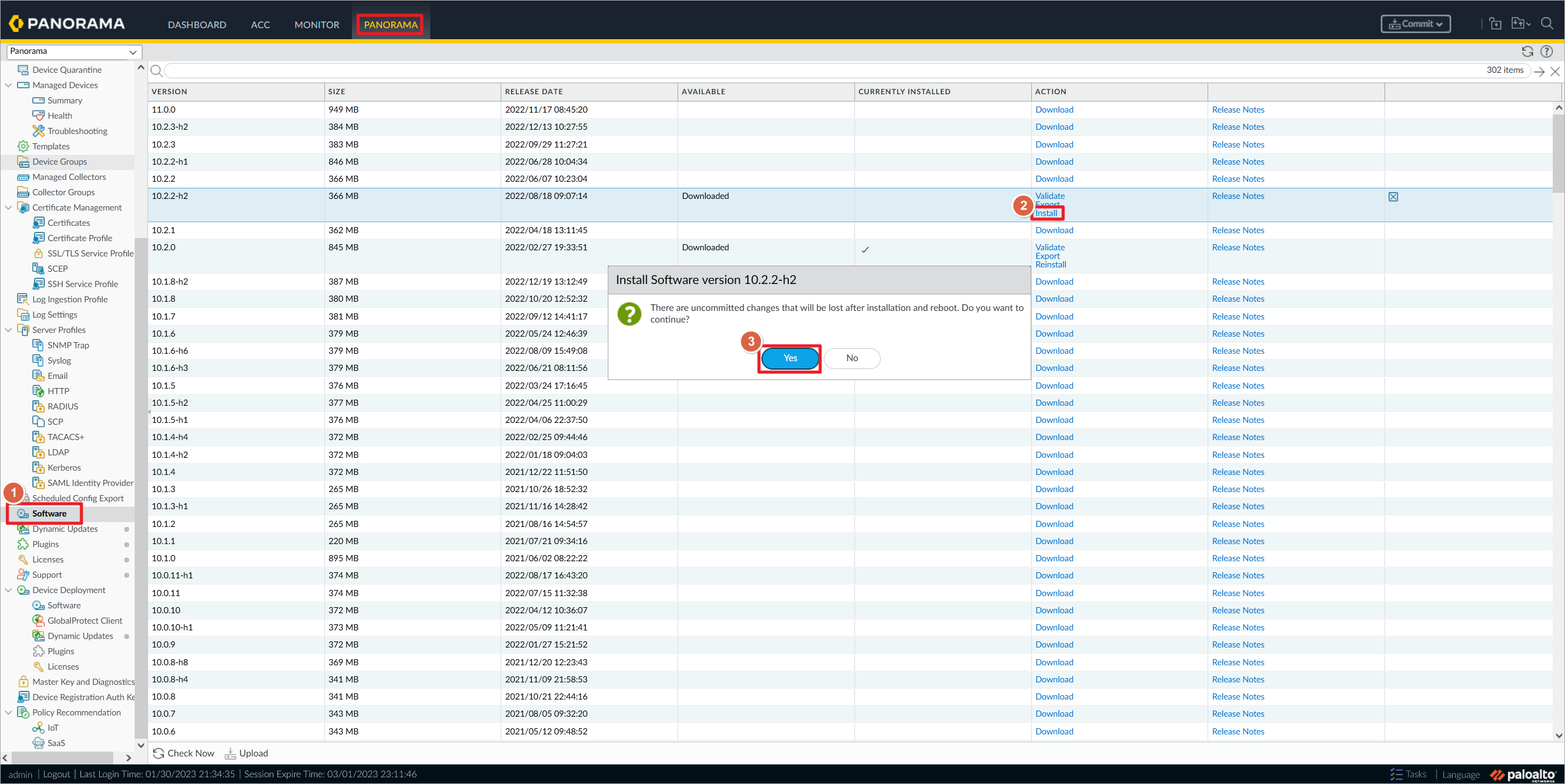The image size is (1565, 784).
Task: Sort by RELEASE DATE column header
Action: tap(589, 92)
